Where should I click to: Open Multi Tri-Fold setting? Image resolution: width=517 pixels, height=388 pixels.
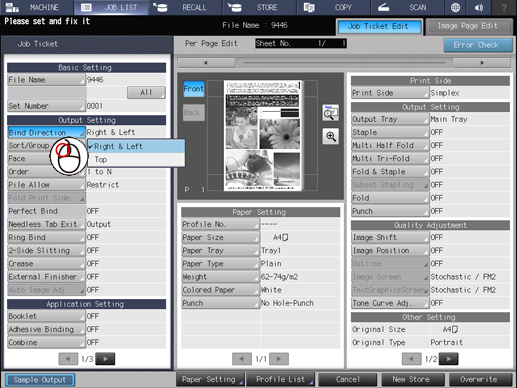[390, 159]
